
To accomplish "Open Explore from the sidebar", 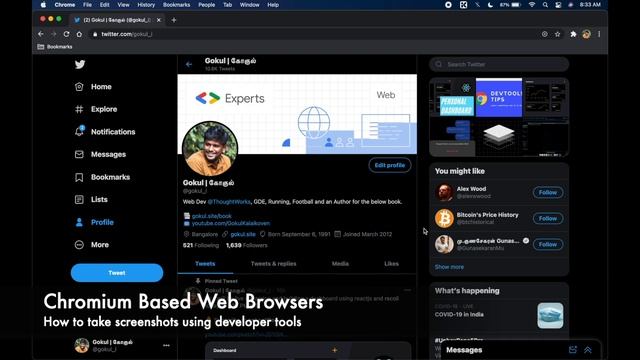I will (x=96, y=109).
